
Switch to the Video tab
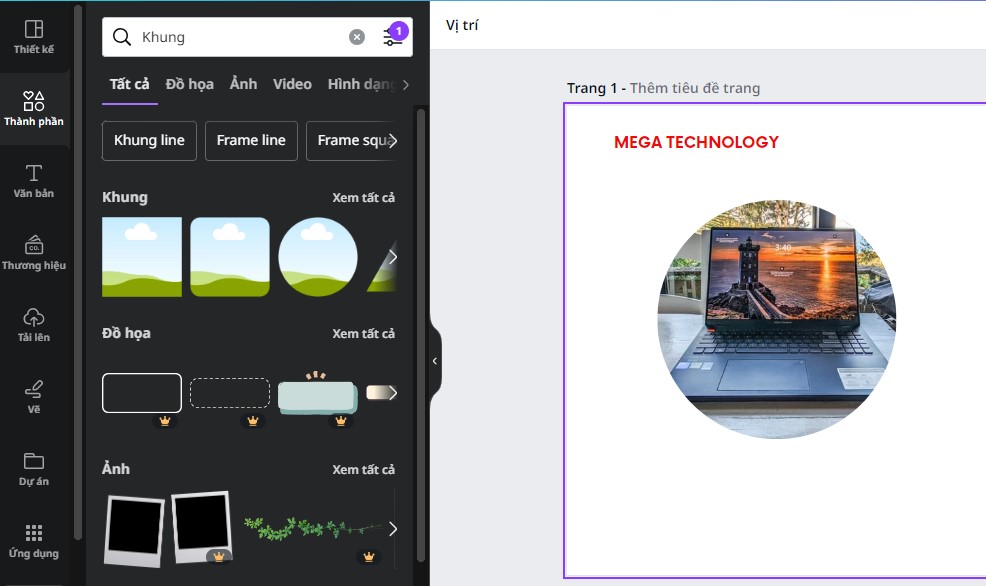[x=292, y=84]
